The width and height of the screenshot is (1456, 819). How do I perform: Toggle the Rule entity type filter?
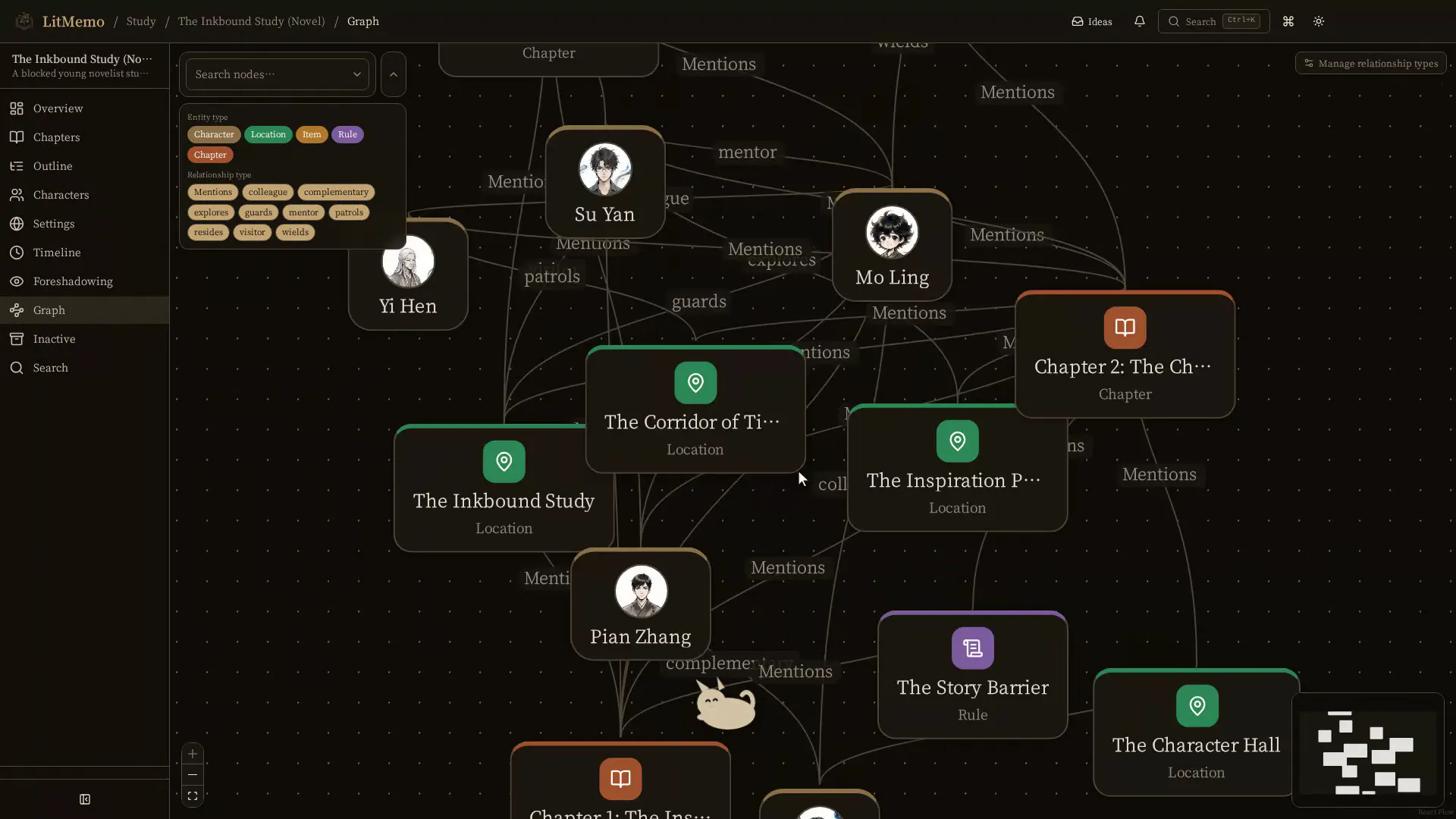347,134
